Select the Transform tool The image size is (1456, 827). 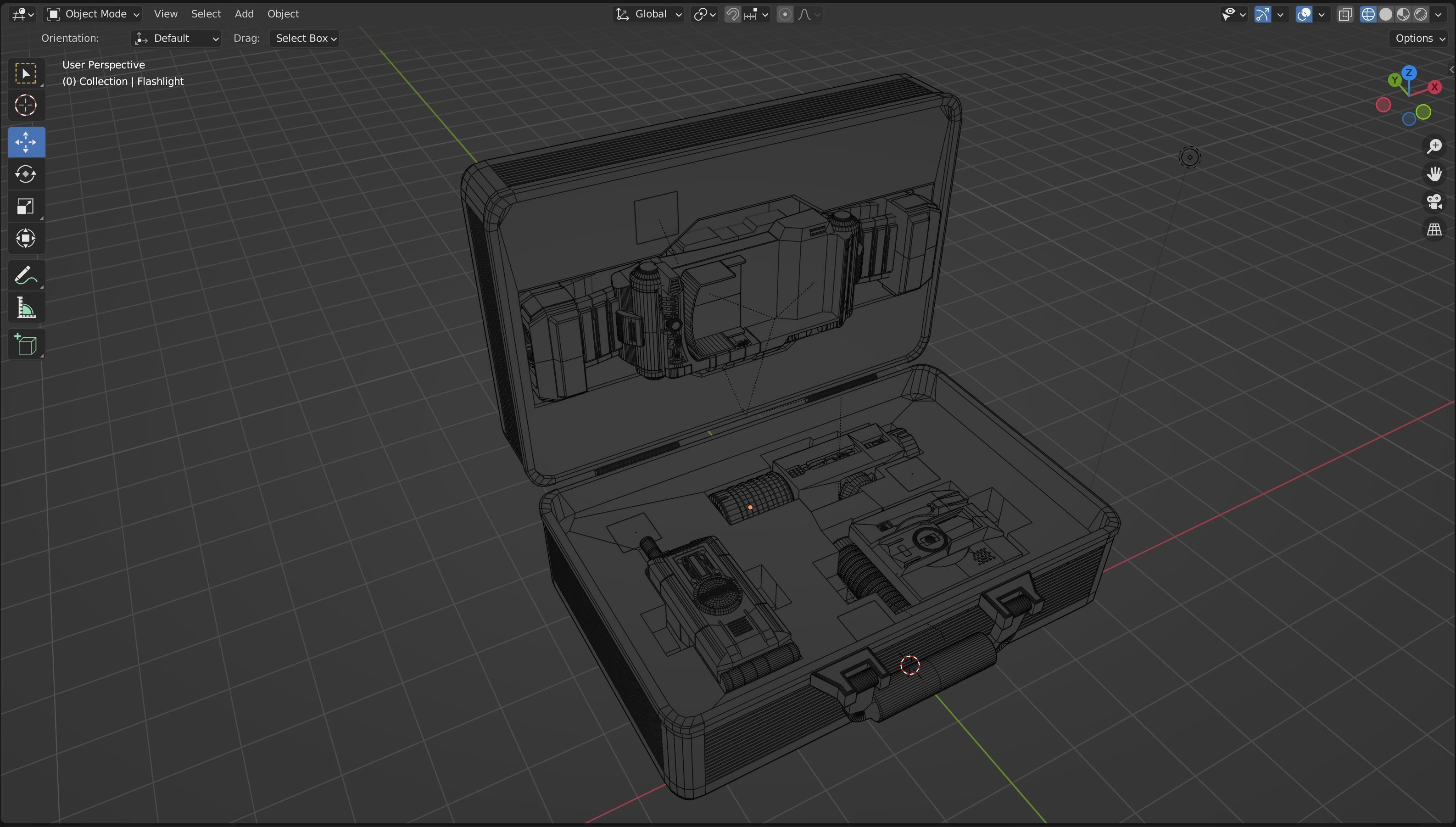click(26, 239)
